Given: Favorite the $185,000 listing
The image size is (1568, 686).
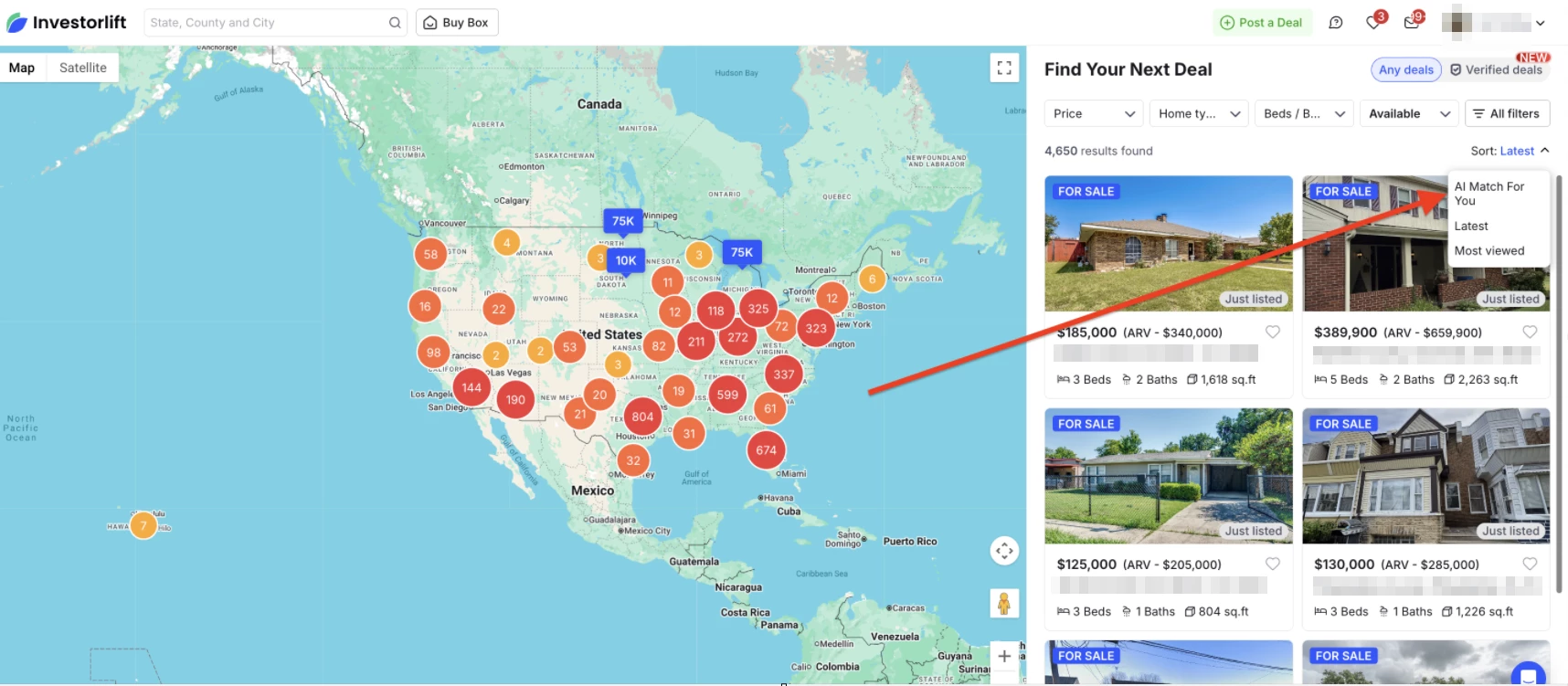Looking at the screenshot, I should tap(1272, 332).
